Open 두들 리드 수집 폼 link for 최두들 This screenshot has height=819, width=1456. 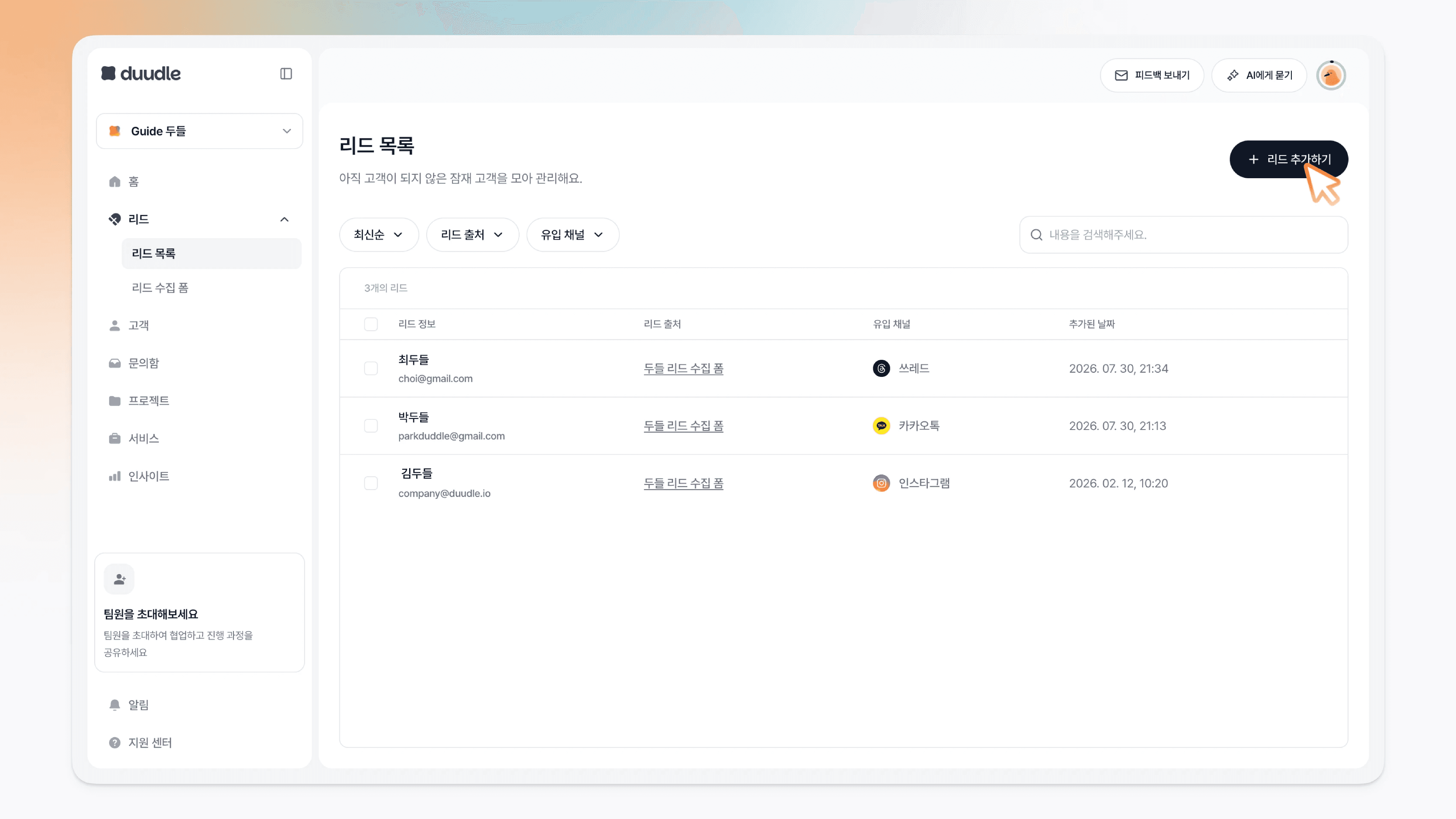[683, 369]
